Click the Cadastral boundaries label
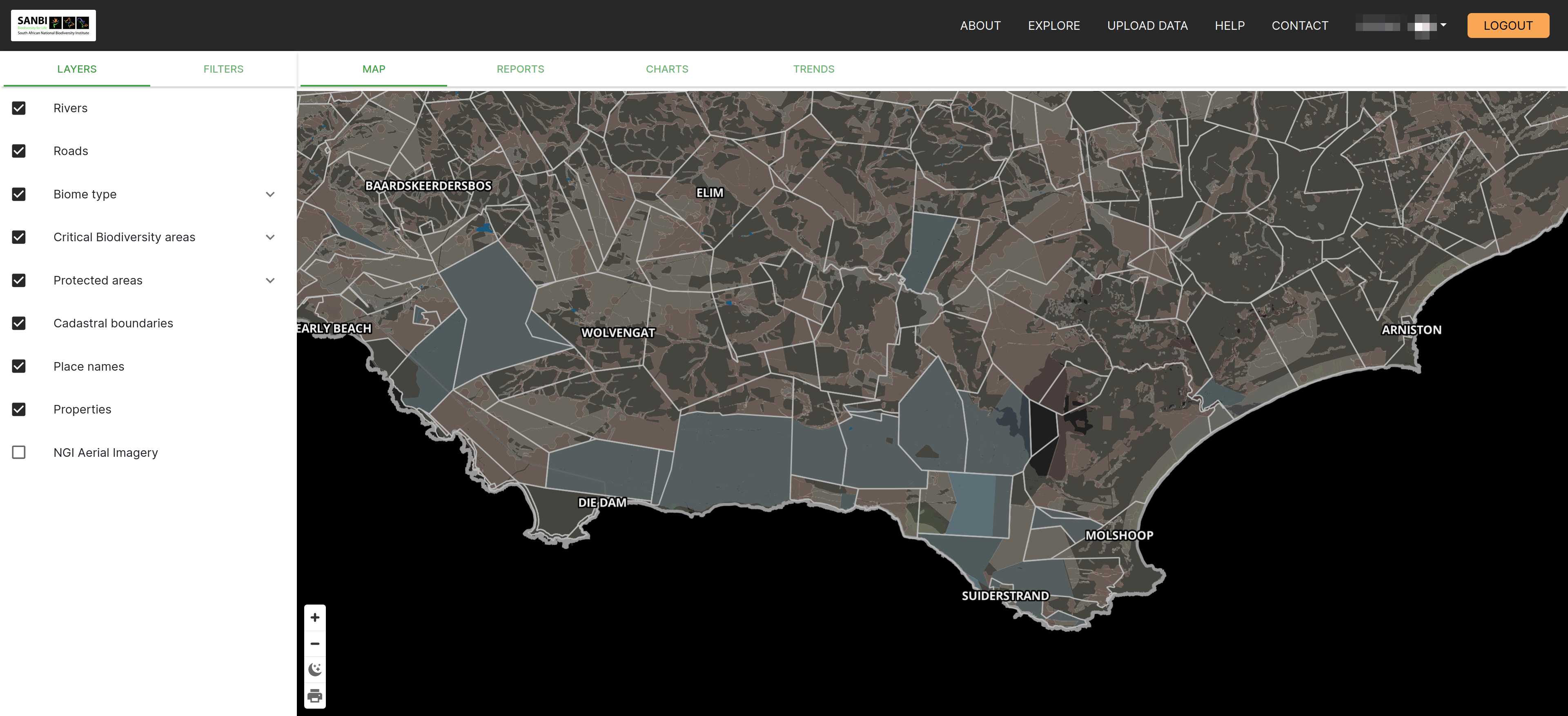This screenshot has height=716, width=1568. (113, 323)
